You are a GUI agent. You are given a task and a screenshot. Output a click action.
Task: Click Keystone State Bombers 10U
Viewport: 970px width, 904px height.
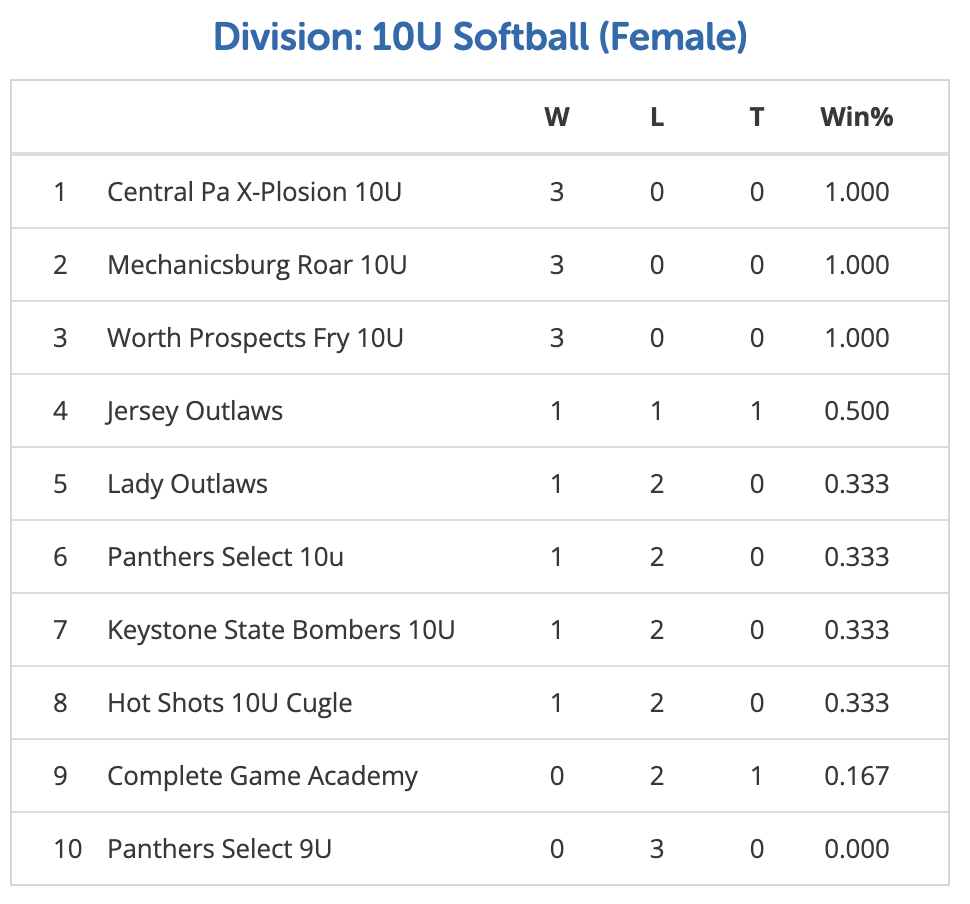coord(281,630)
